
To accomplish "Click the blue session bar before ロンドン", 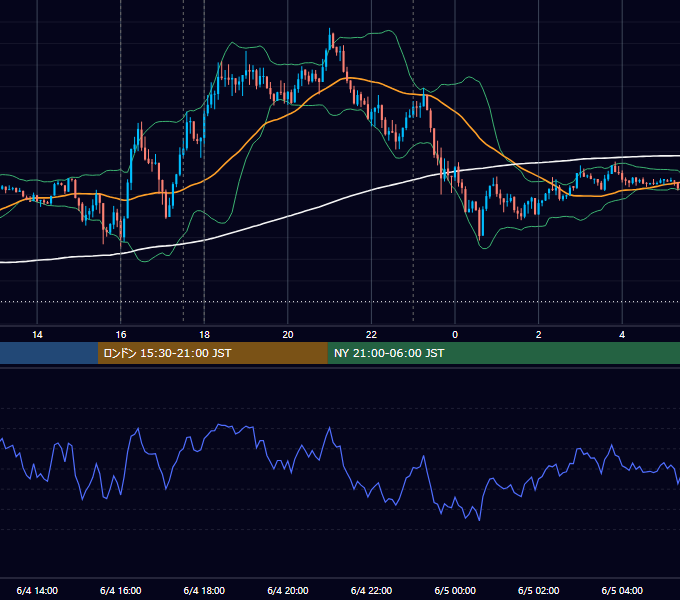I will point(49,353).
